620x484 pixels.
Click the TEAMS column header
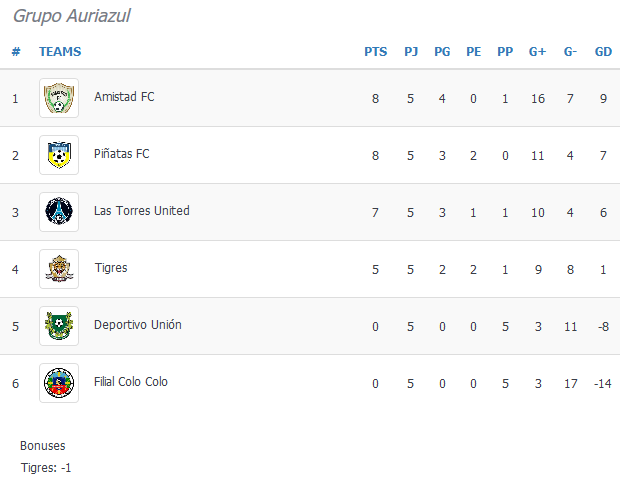pyautogui.click(x=60, y=52)
